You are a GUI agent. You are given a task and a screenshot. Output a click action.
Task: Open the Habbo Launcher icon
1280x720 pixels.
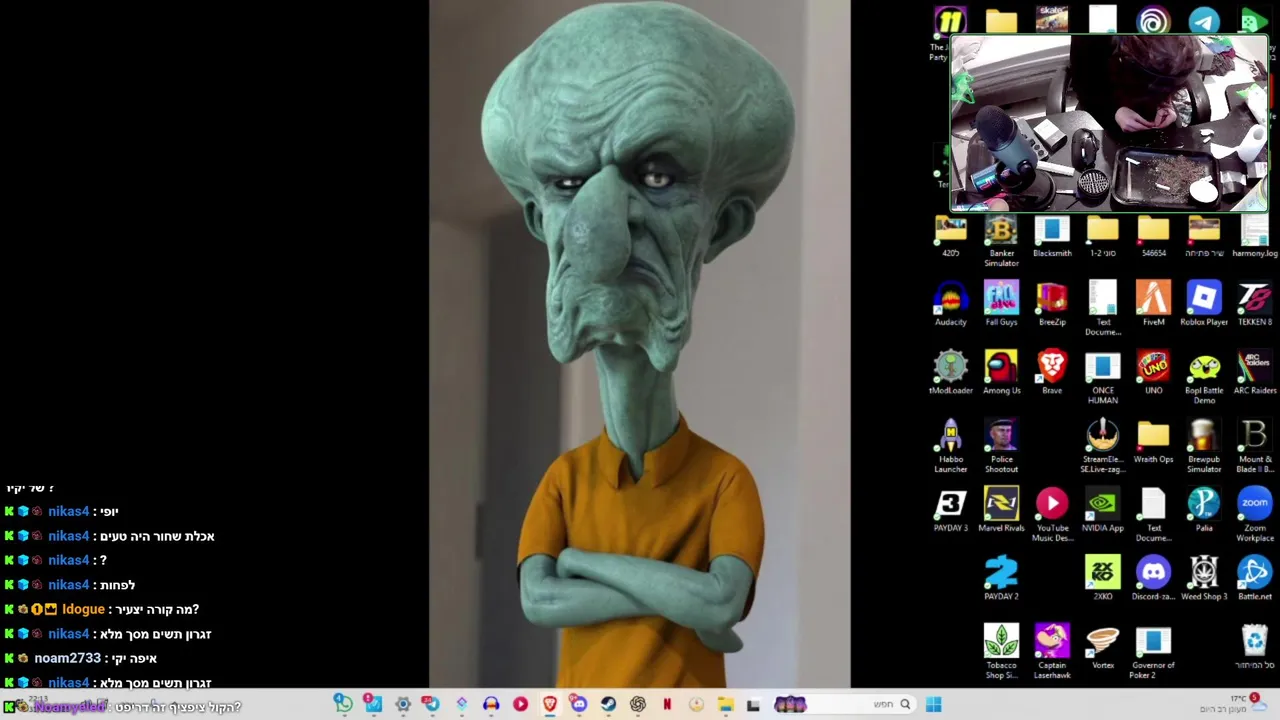click(950, 447)
